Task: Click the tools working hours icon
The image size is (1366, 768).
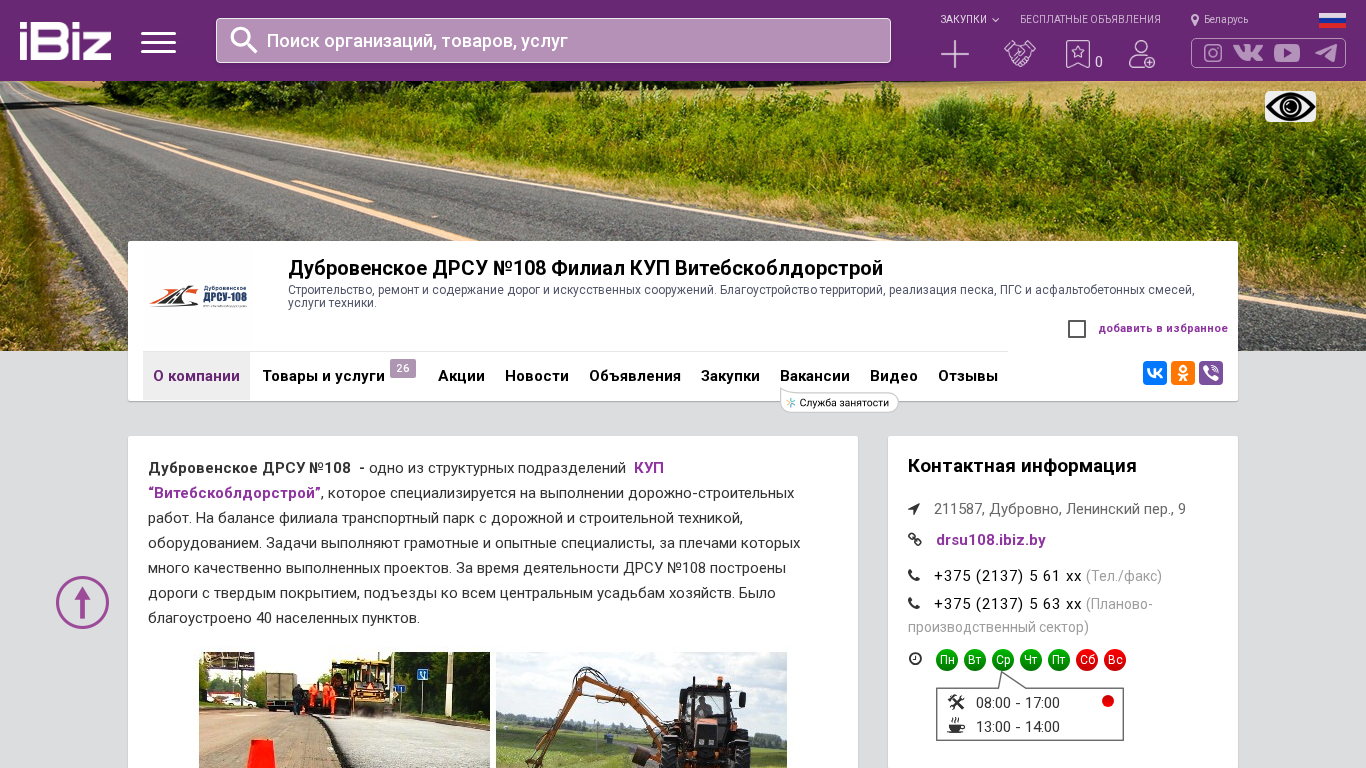Action: pos(956,702)
